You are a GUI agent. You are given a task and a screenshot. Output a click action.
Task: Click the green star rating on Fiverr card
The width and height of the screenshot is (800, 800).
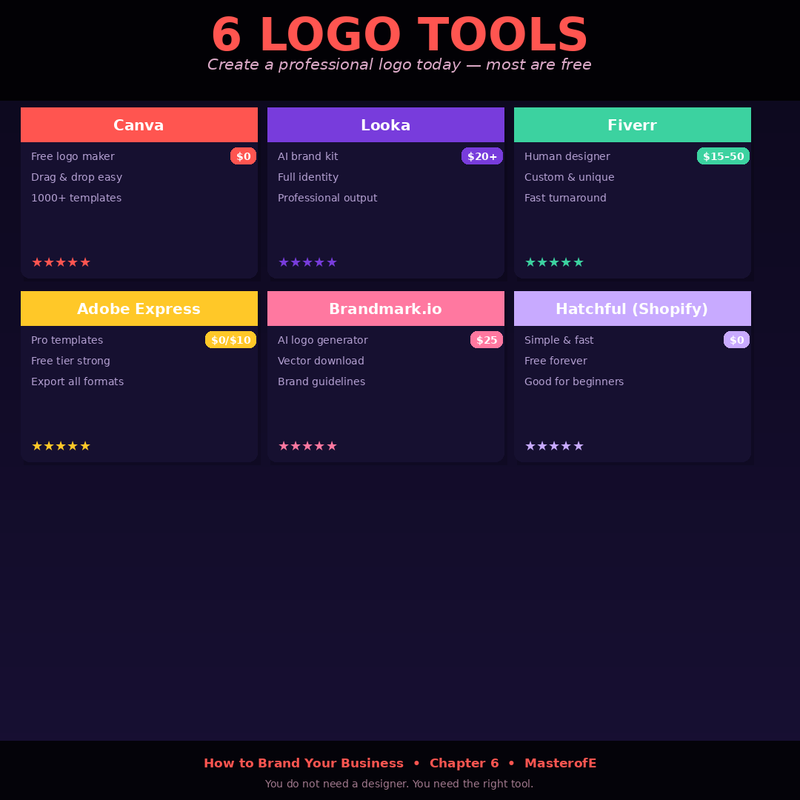[x=554, y=262]
